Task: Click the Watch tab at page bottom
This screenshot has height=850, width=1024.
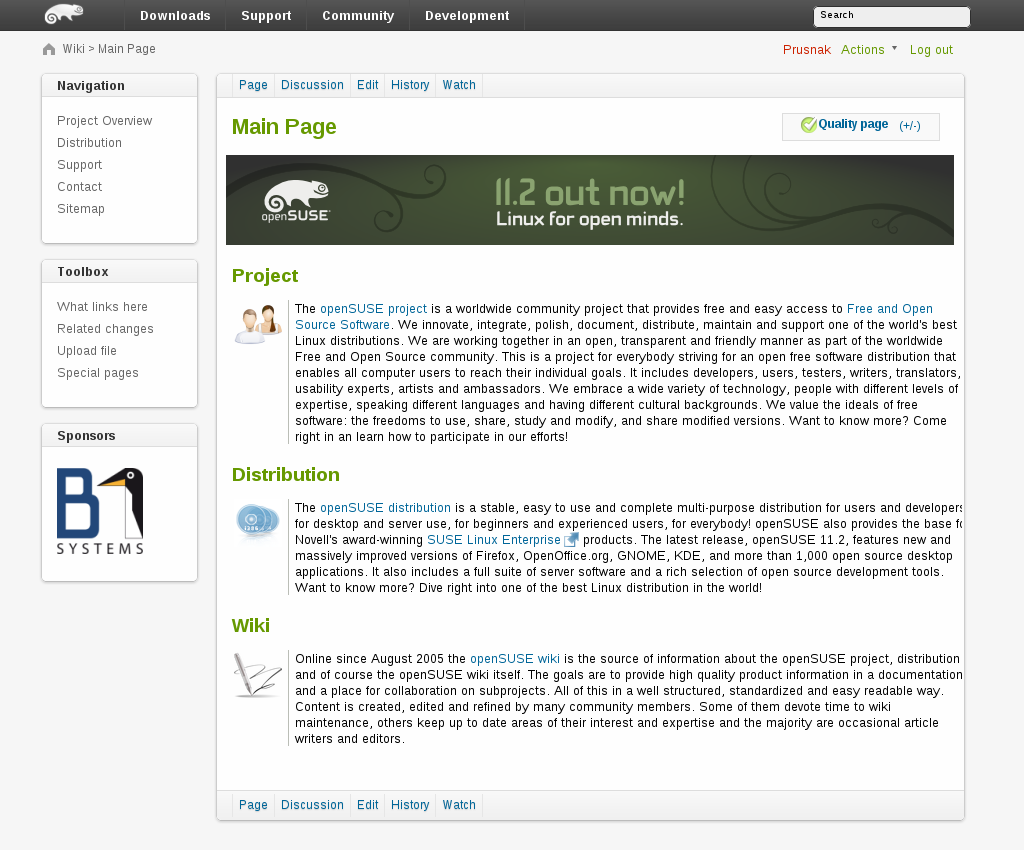Action: tap(459, 805)
